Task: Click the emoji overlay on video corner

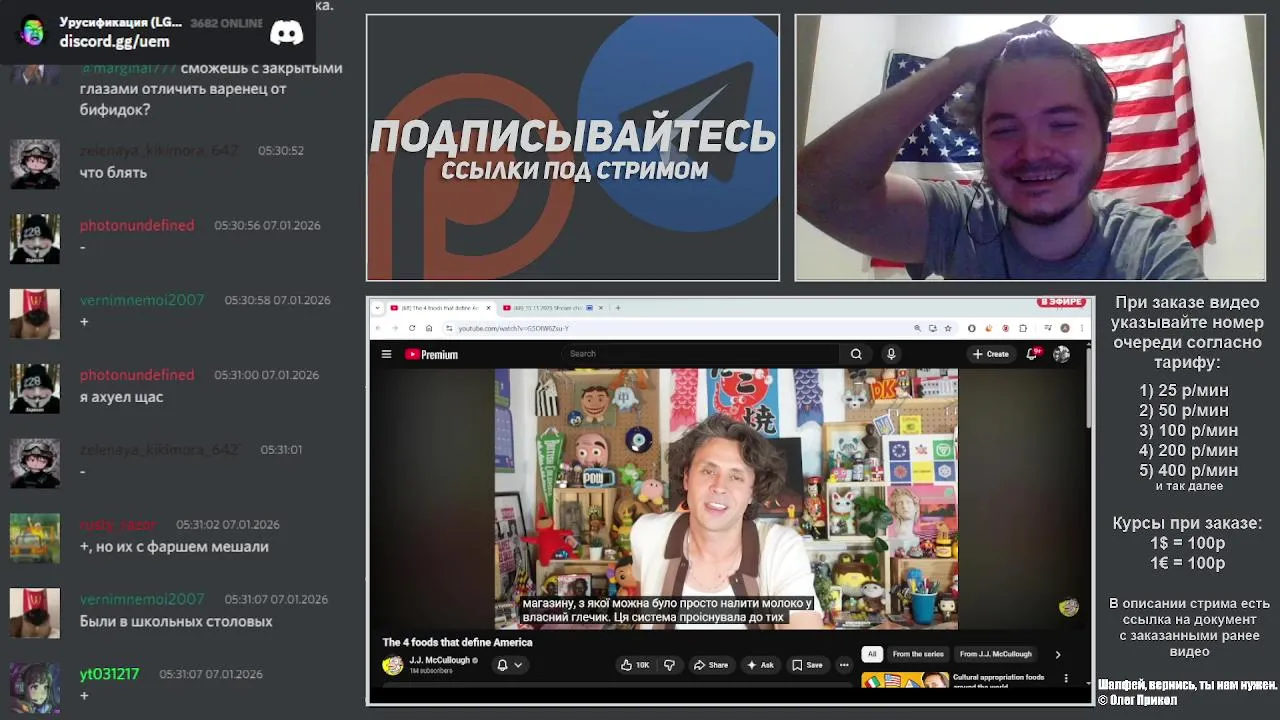Action: click(x=1069, y=606)
